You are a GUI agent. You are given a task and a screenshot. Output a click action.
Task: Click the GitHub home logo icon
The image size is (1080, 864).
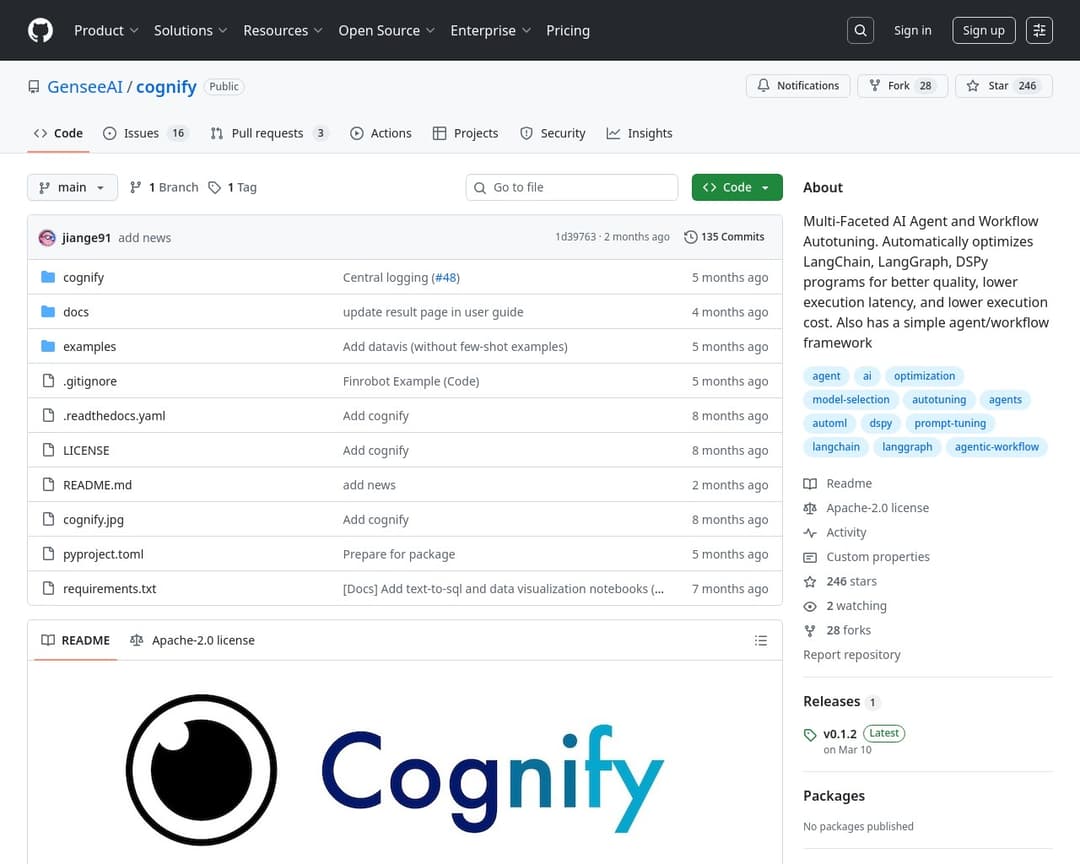40,30
